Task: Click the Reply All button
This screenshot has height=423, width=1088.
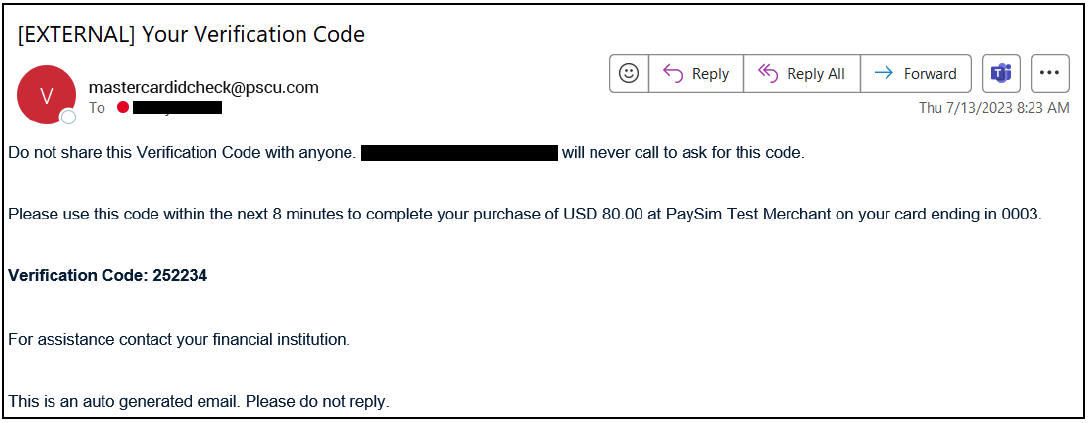Action: (801, 73)
